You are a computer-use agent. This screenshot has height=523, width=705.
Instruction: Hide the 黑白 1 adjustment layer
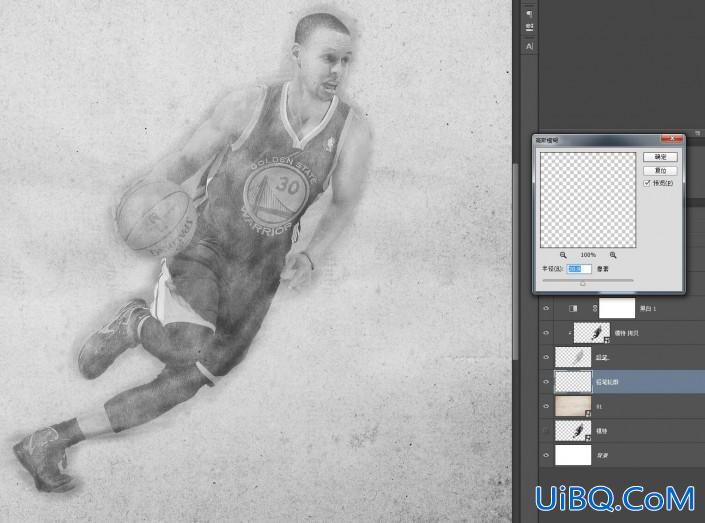pyautogui.click(x=546, y=308)
